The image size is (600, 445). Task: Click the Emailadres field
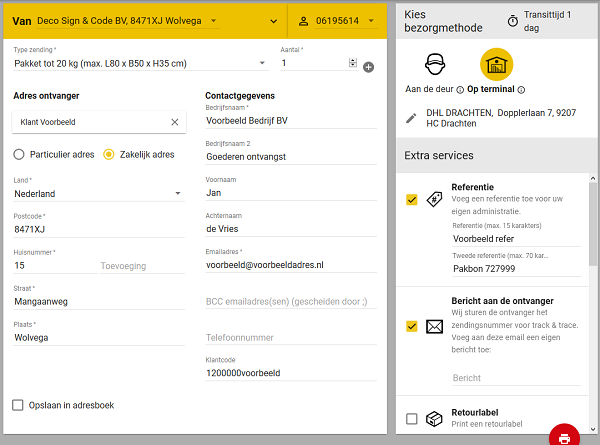tap(291, 265)
